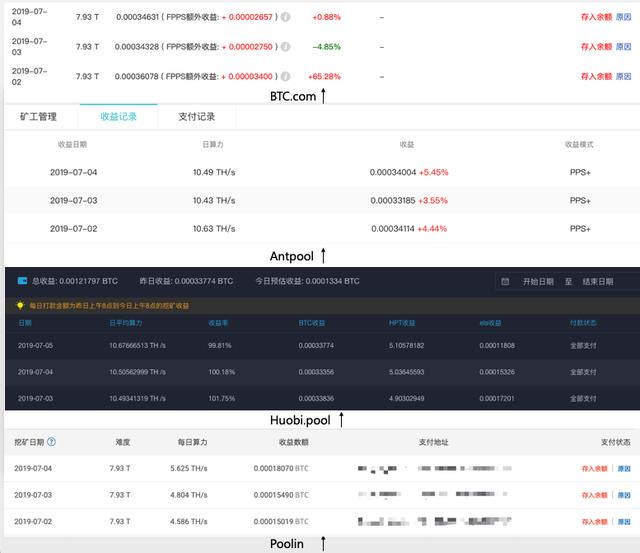Click the BTC.com -4.85% percentage
The image size is (640, 553).
click(327, 47)
